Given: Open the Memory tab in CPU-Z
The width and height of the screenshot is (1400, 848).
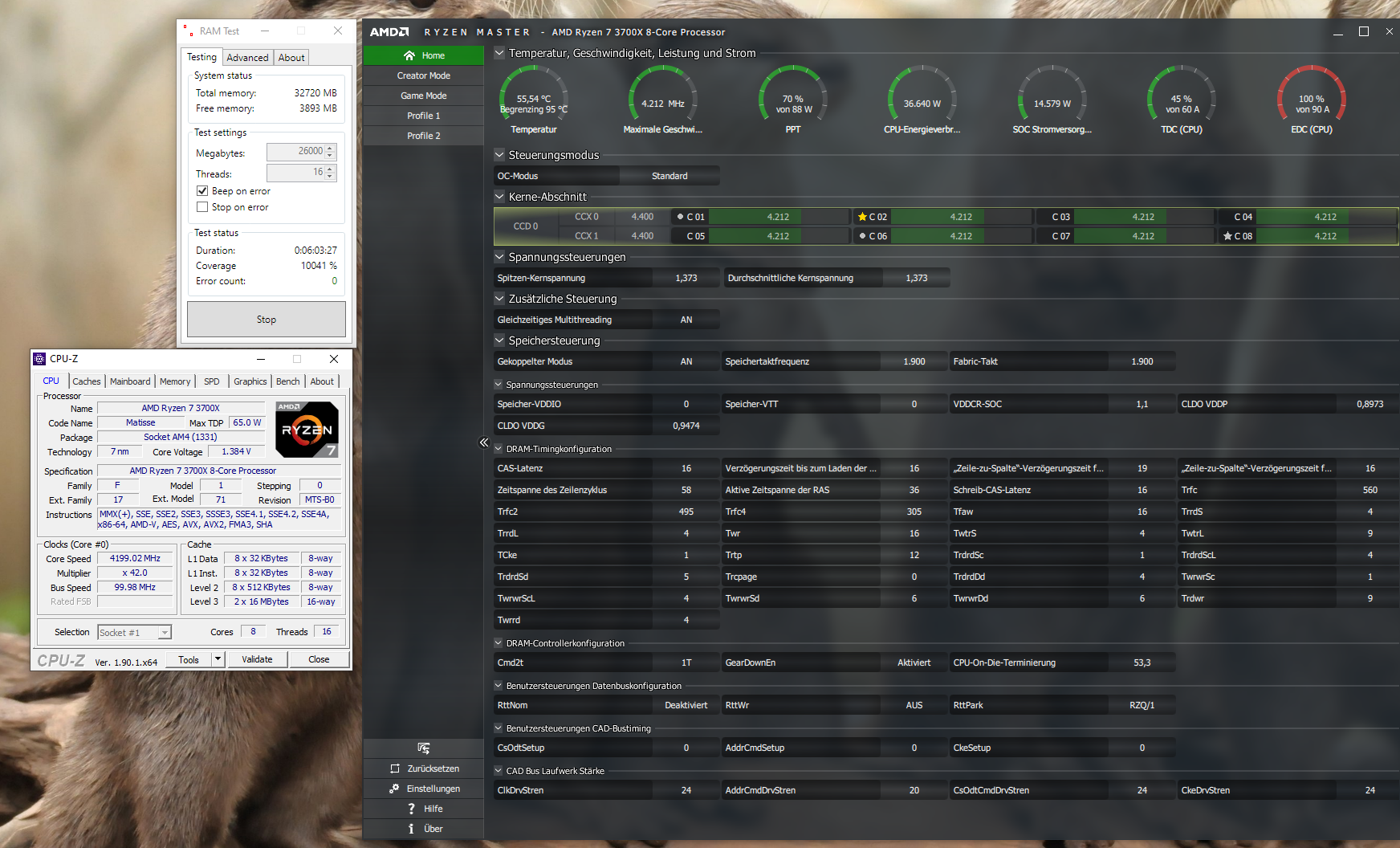Looking at the screenshot, I should point(175,381).
